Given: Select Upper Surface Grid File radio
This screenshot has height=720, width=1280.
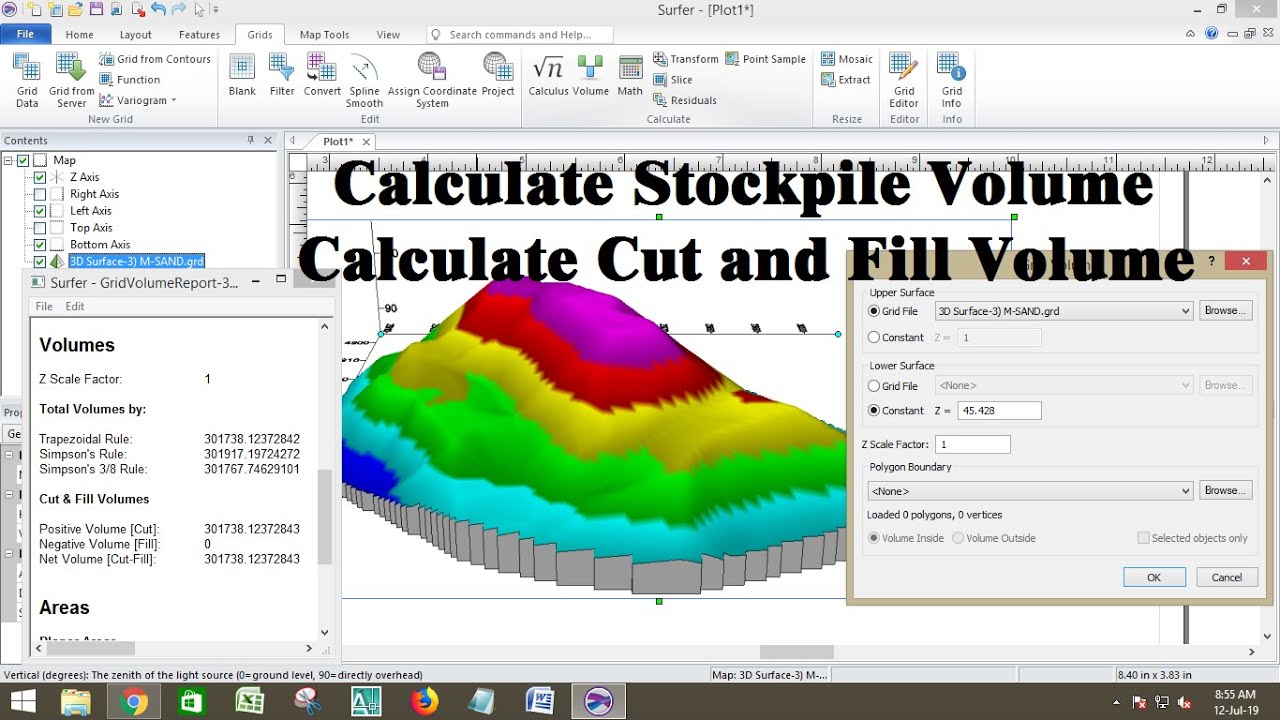Looking at the screenshot, I should coord(875,311).
